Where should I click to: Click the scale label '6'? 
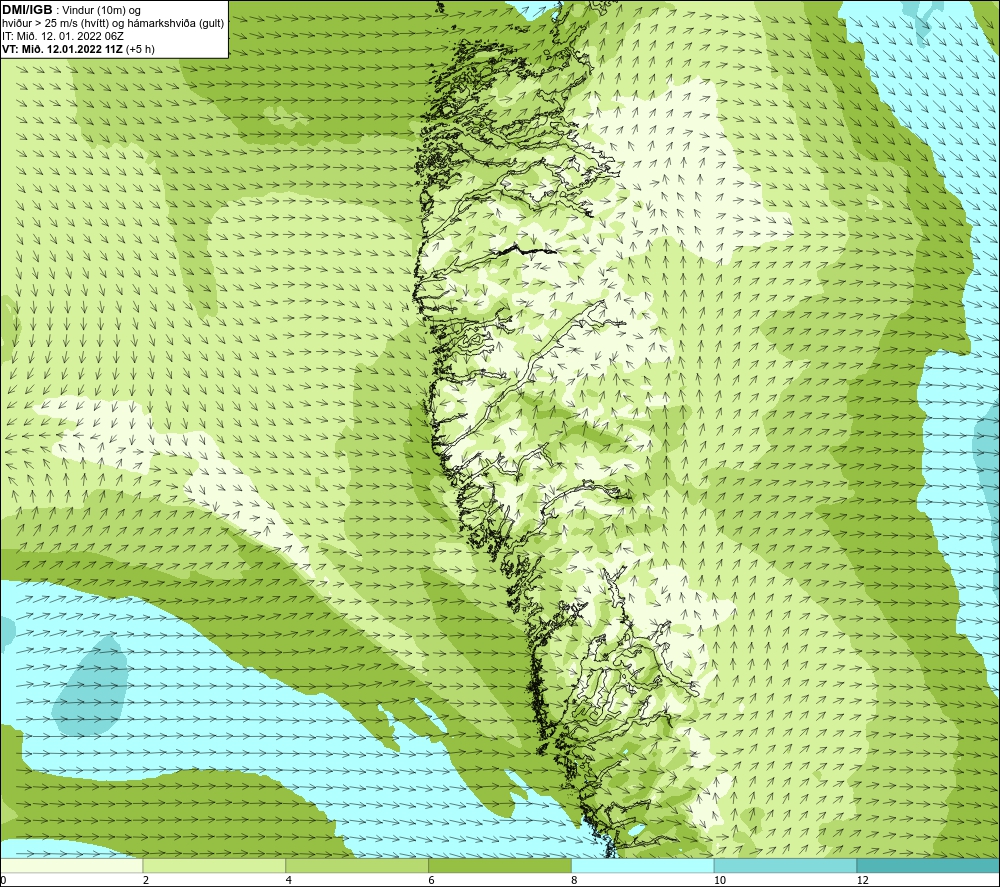point(432,881)
